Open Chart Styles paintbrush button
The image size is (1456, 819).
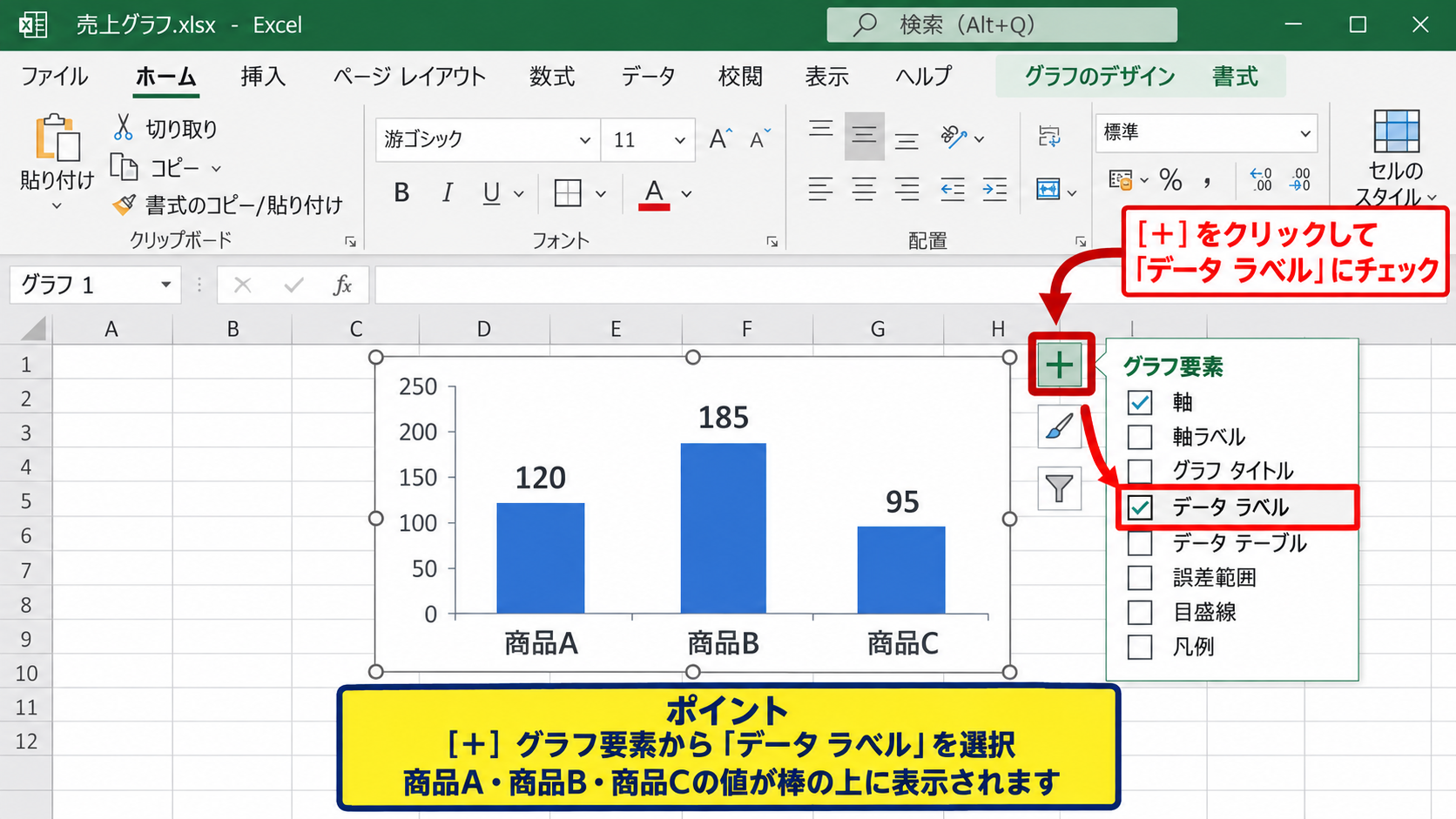point(1059,426)
